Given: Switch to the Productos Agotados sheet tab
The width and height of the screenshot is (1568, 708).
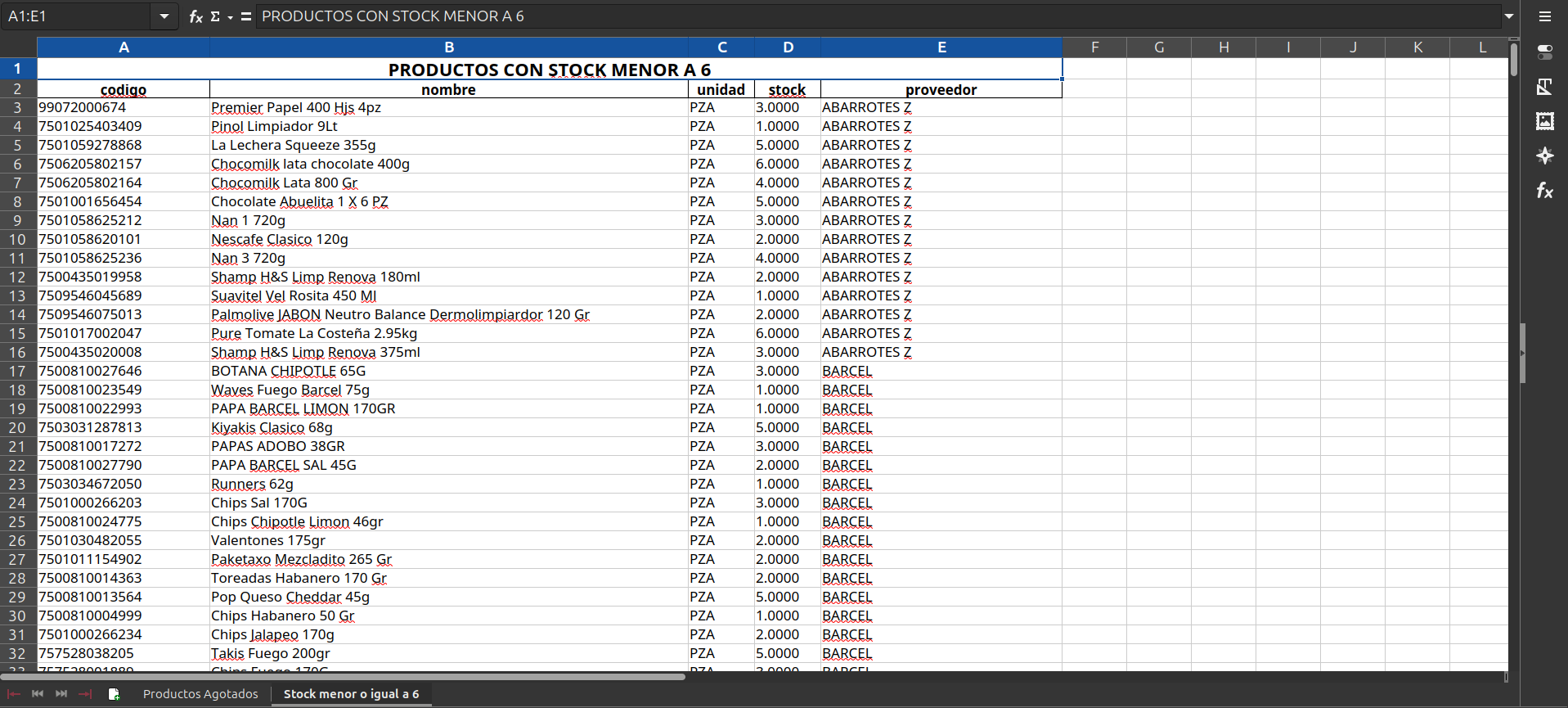Looking at the screenshot, I should 200,694.
